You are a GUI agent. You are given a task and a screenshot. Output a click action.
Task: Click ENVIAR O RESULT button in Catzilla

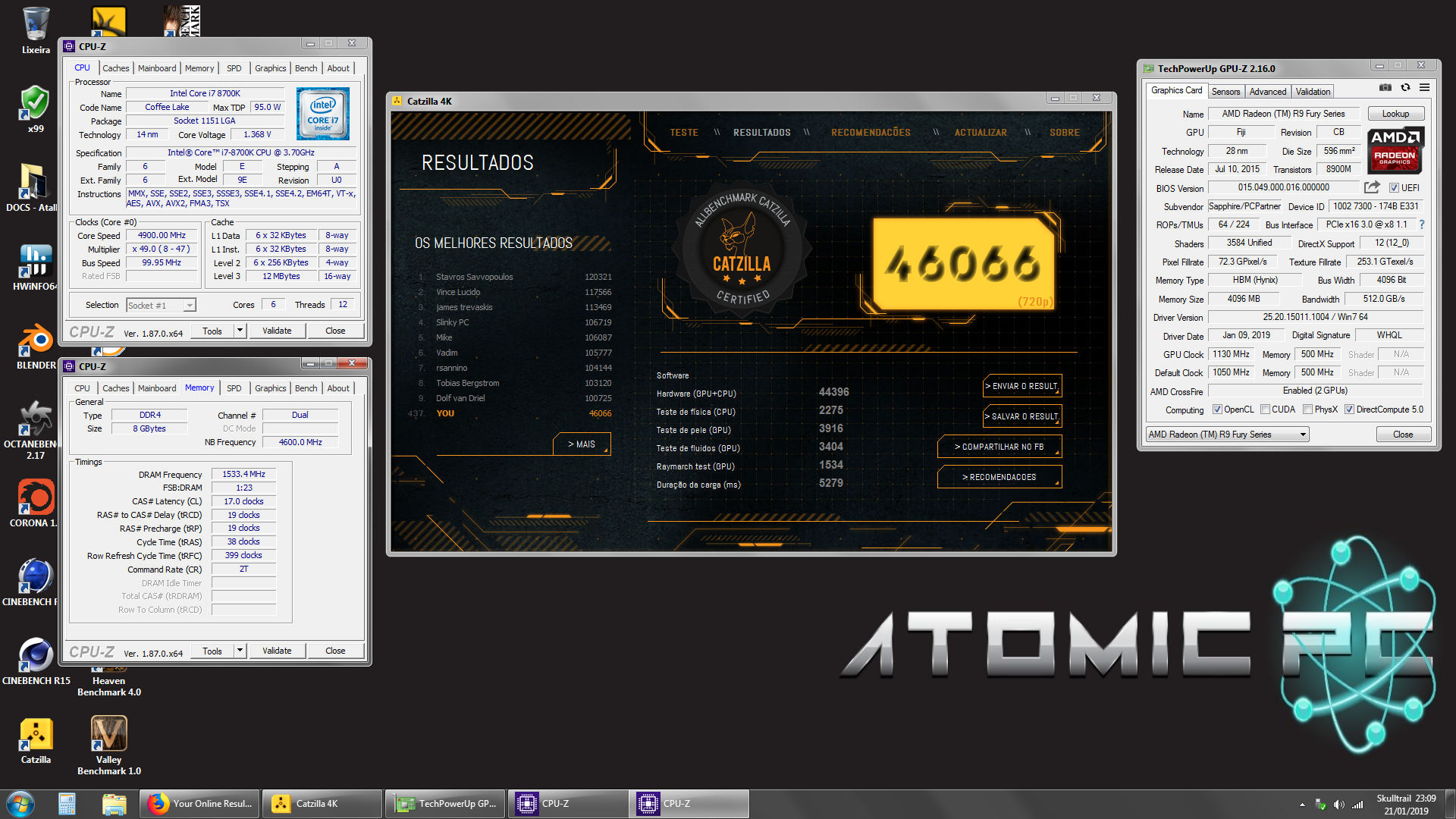(x=1021, y=386)
